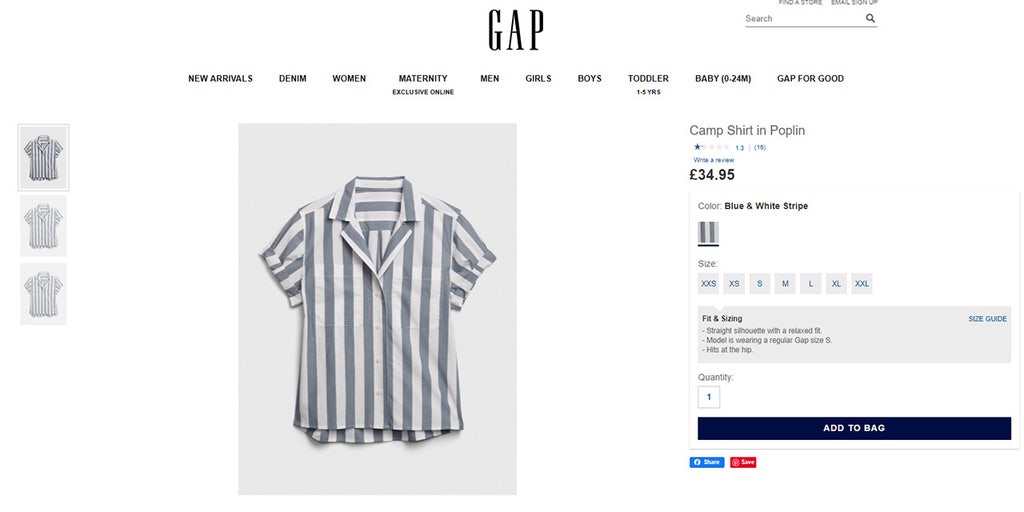The height and width of the screenshot is (512, 1024).
Task: Select Blue & White Stripe swatch
Action: click(708, 233)
